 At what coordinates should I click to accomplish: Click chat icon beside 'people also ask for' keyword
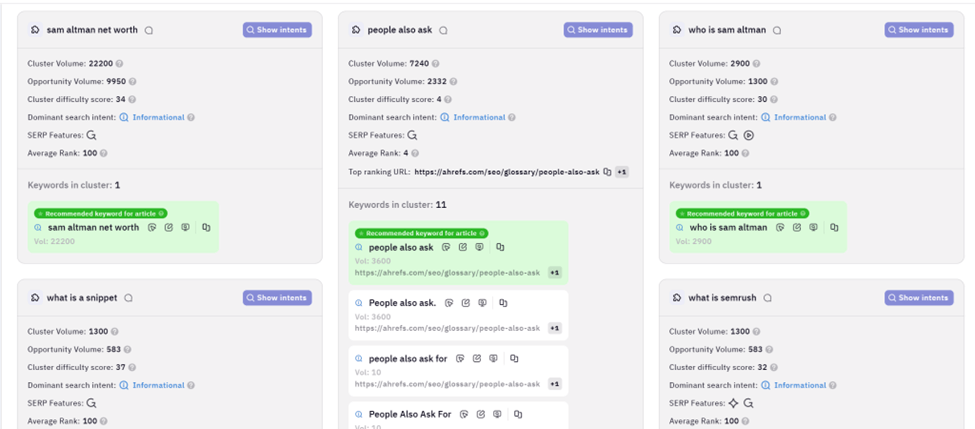tap(493, 359)
